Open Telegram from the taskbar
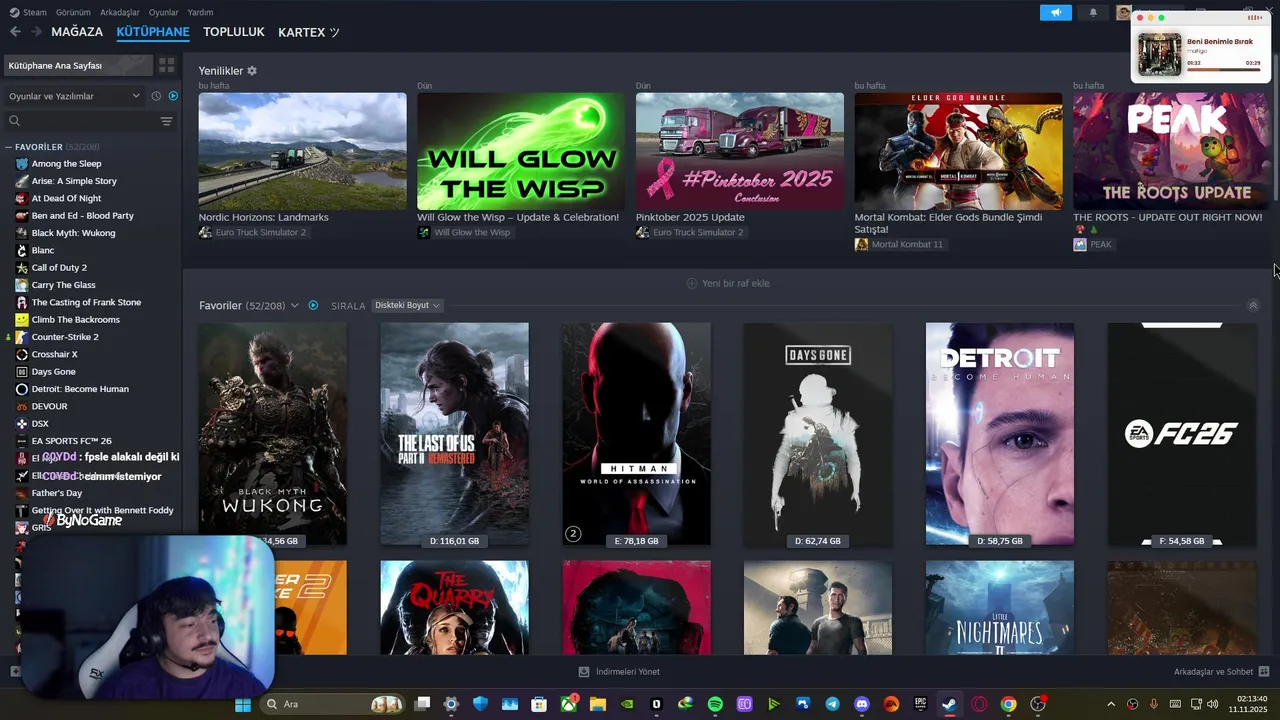Viewport: 1280px width, 720px height. tap(832, 704)
